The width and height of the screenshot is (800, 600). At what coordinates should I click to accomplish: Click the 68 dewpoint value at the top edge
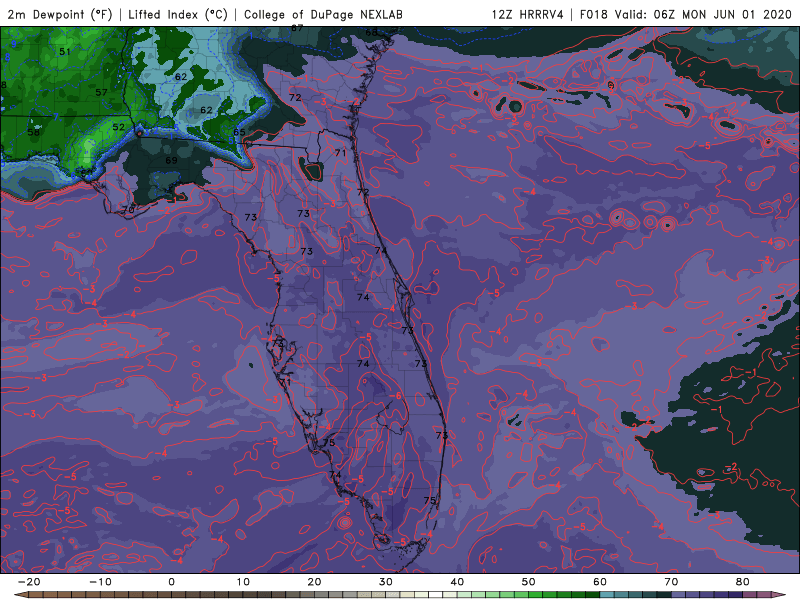point(371,33)
